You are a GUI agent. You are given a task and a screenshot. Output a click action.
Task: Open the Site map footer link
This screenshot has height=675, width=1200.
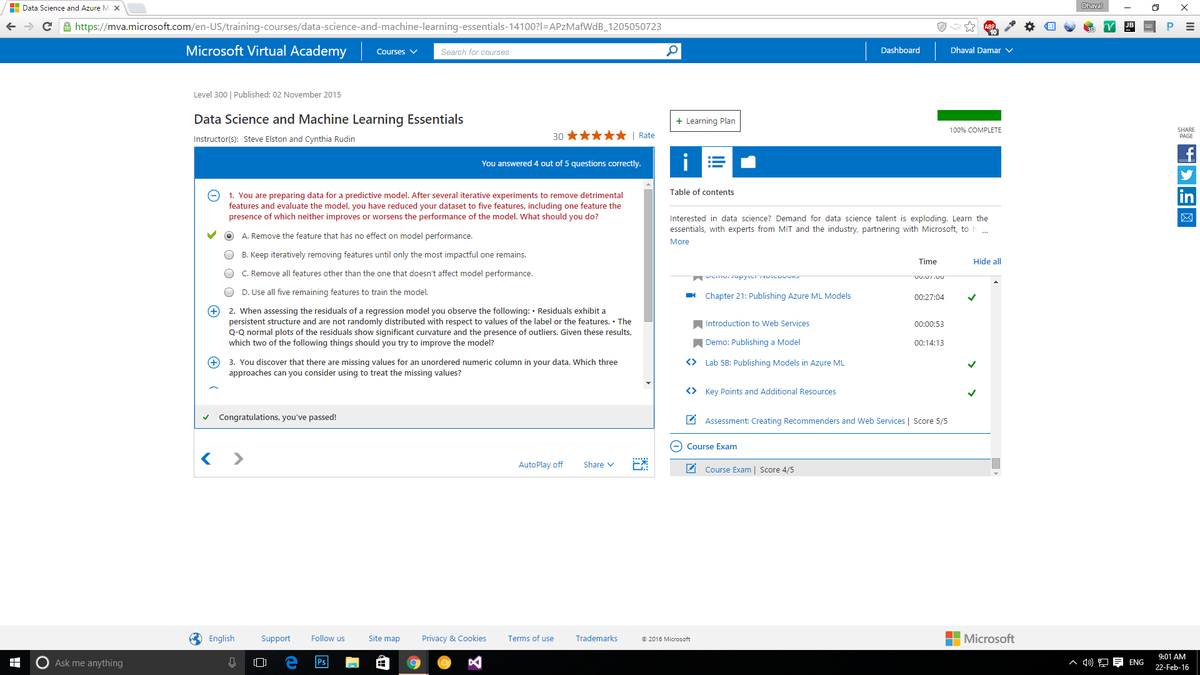tap(384, 638)
